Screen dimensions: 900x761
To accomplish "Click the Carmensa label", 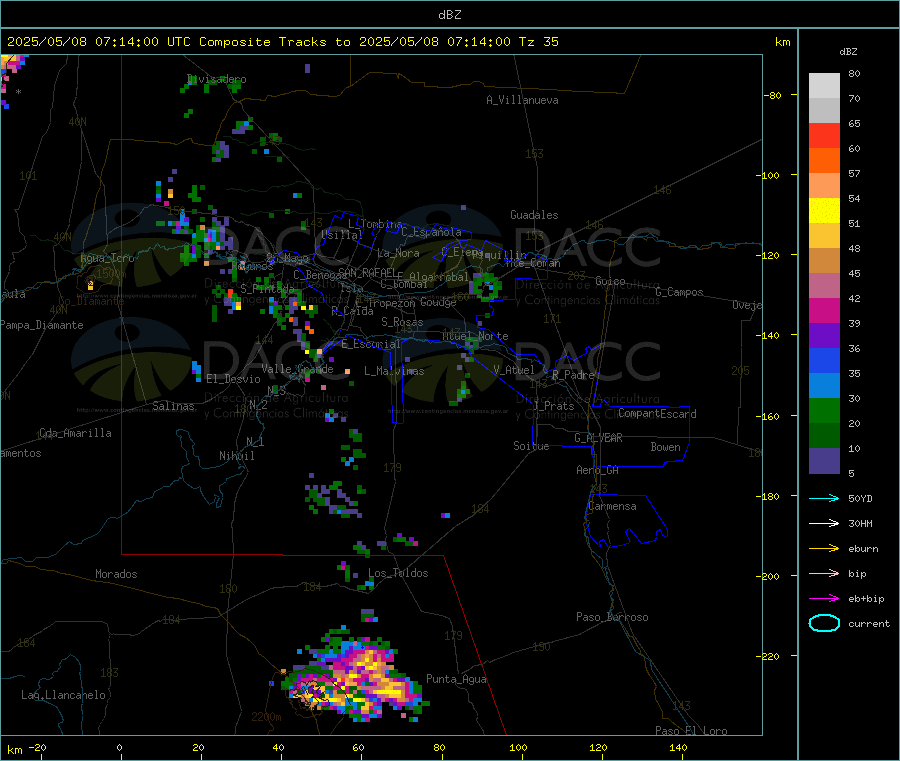I will (612, 506).
